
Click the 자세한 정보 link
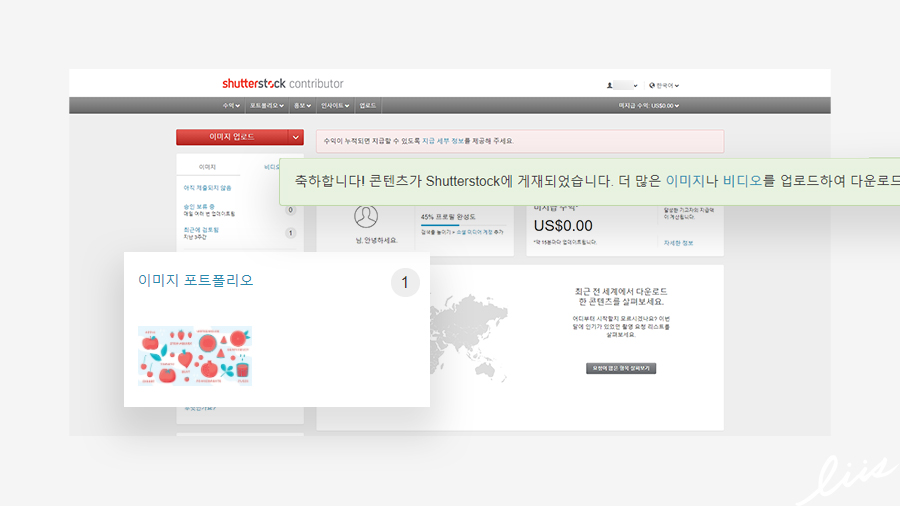pyautogui.click(x=678, y=243)
